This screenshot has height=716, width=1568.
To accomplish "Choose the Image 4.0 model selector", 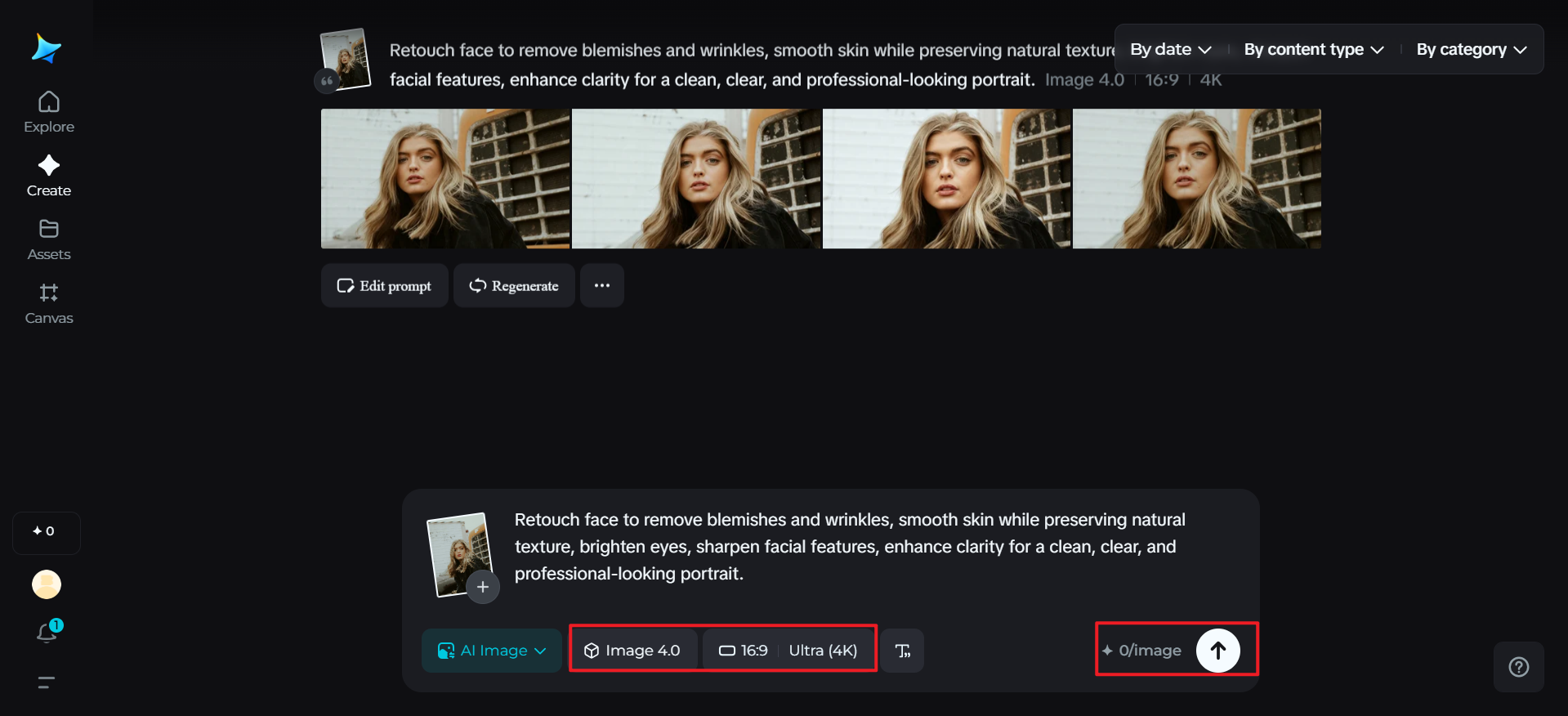I will (x=633, y=651).
